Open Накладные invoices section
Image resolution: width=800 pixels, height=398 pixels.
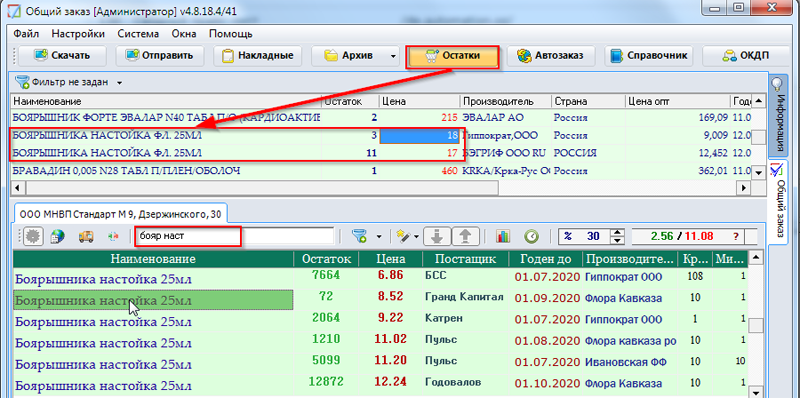pos(257,56)
